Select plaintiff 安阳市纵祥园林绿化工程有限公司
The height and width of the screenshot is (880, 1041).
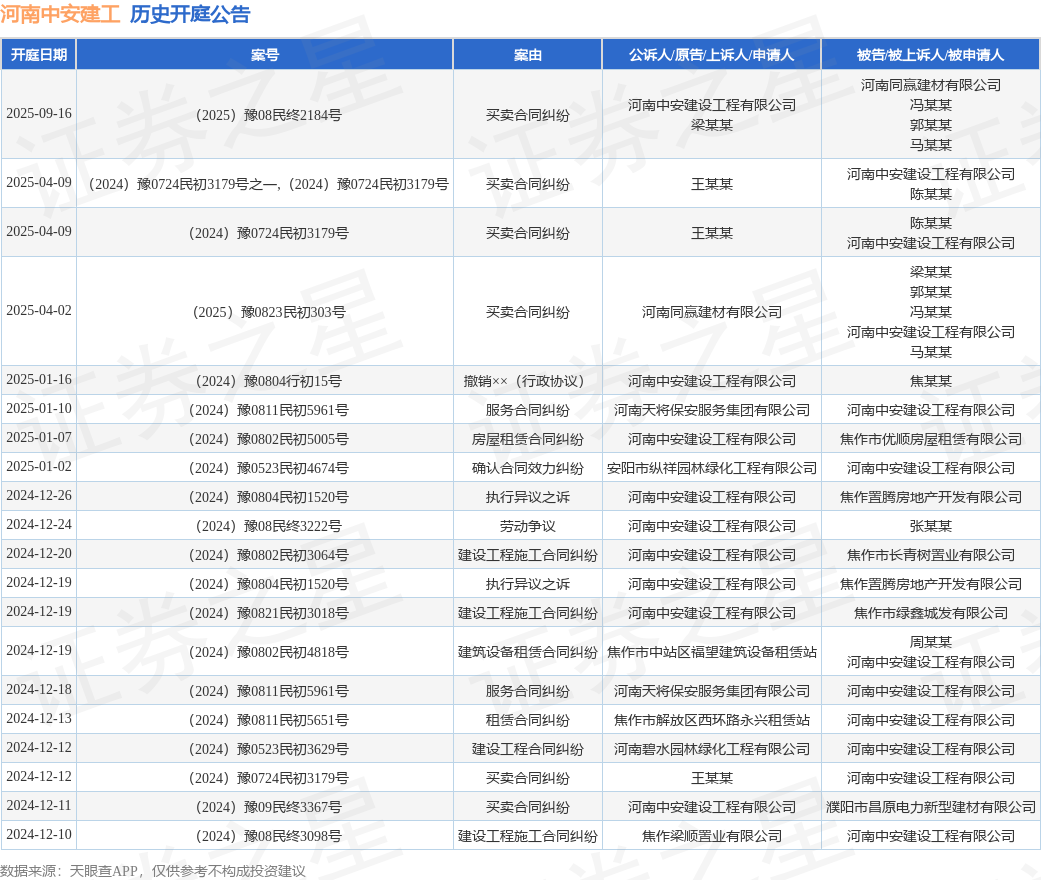click(712, 468)
